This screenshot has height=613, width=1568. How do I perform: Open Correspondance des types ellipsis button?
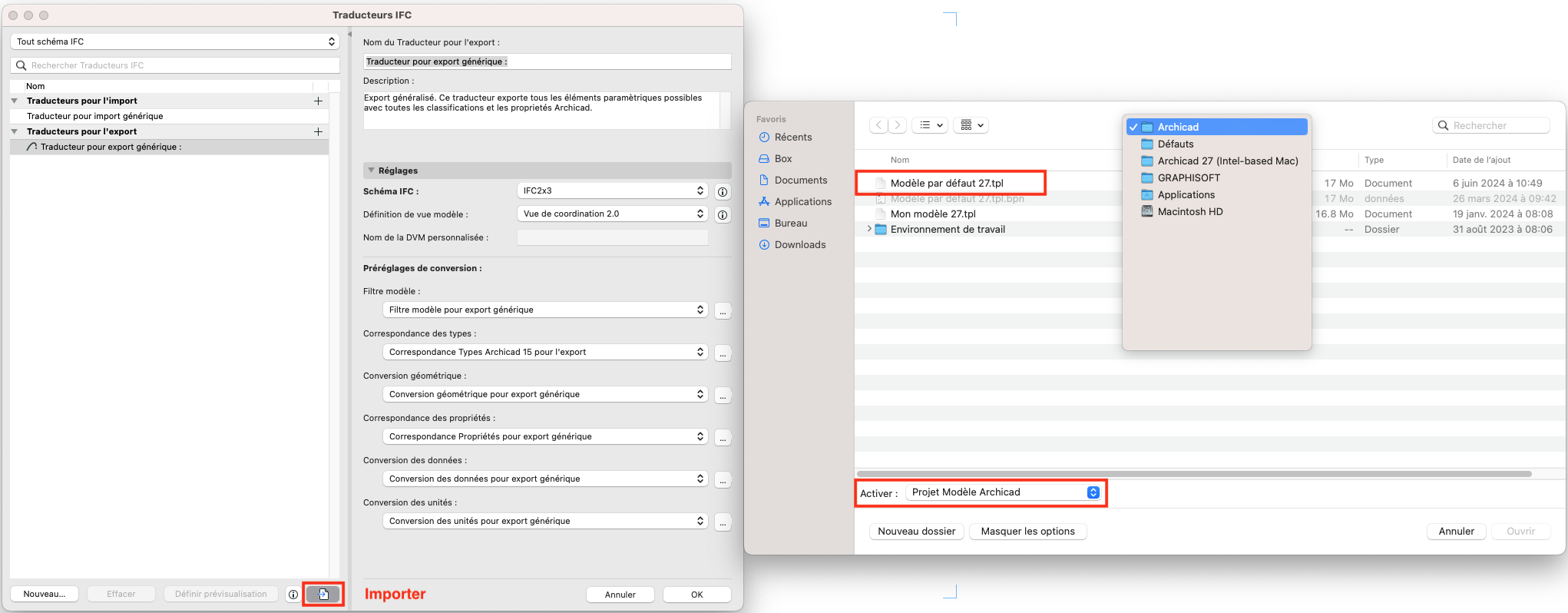[x=723, y=353]
